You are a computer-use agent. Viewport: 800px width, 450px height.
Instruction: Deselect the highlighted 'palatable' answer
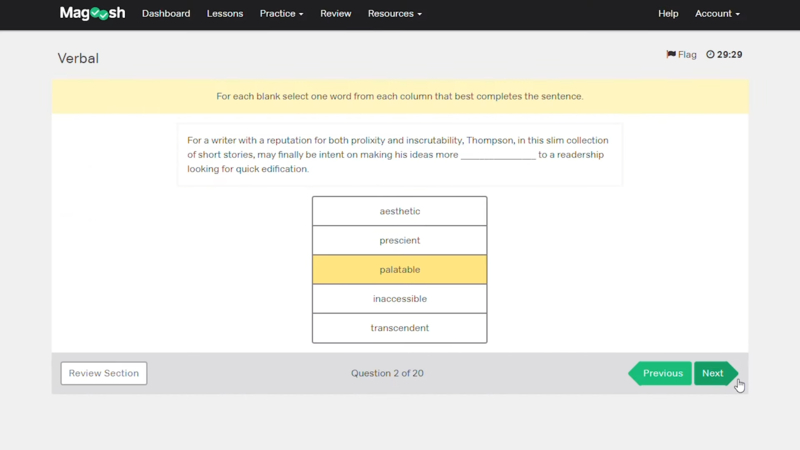click(399, 269)
